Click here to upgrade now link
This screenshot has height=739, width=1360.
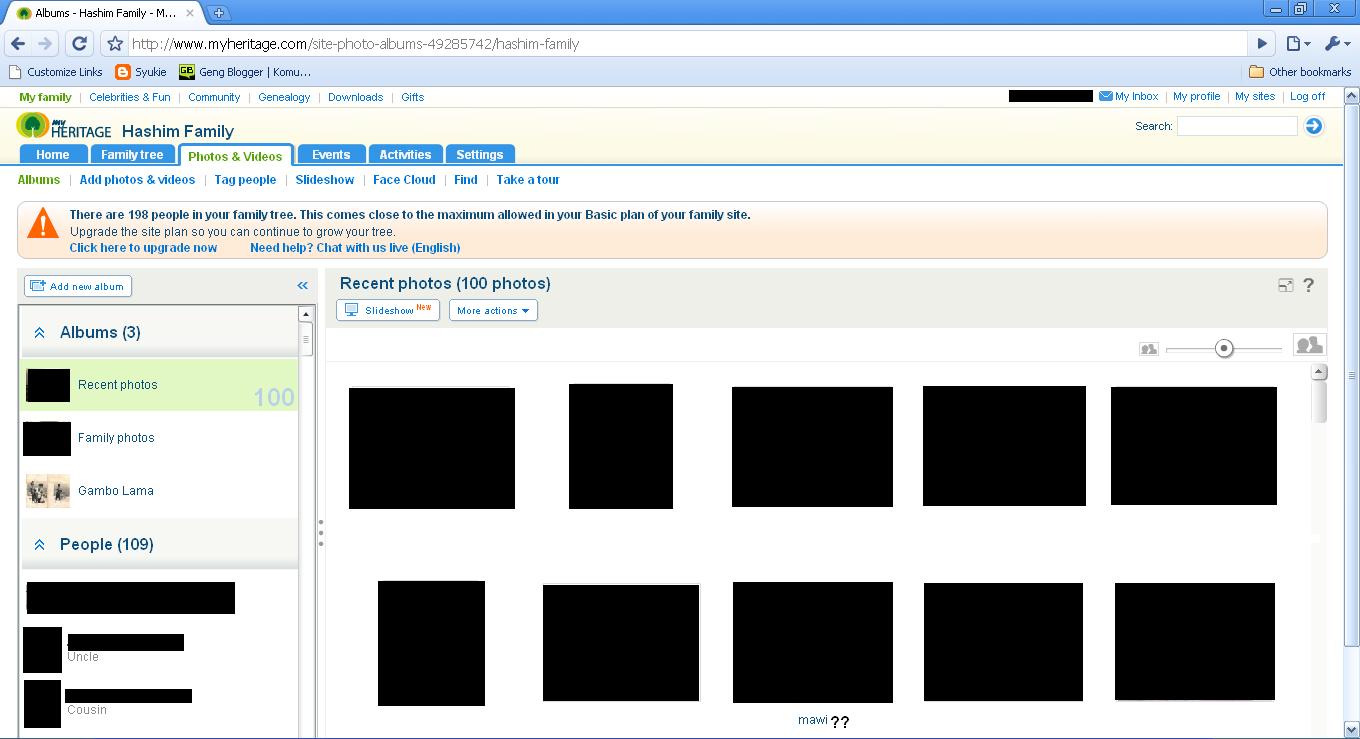coord(143,248)
